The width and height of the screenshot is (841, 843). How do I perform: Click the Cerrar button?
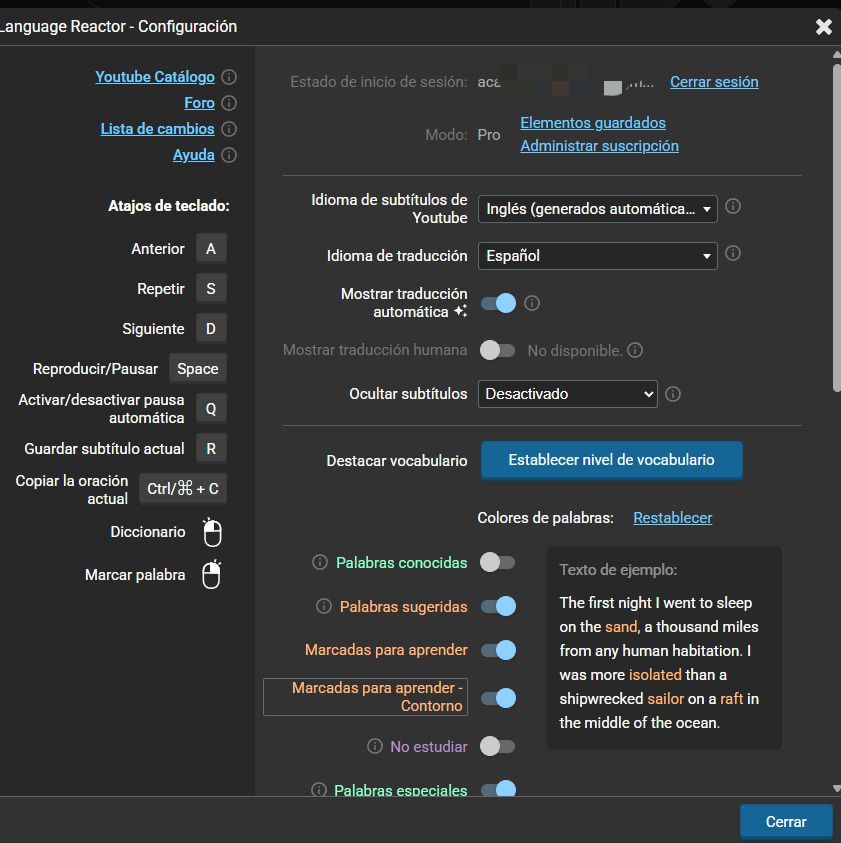pyautogui.click(x=786, y=821)
